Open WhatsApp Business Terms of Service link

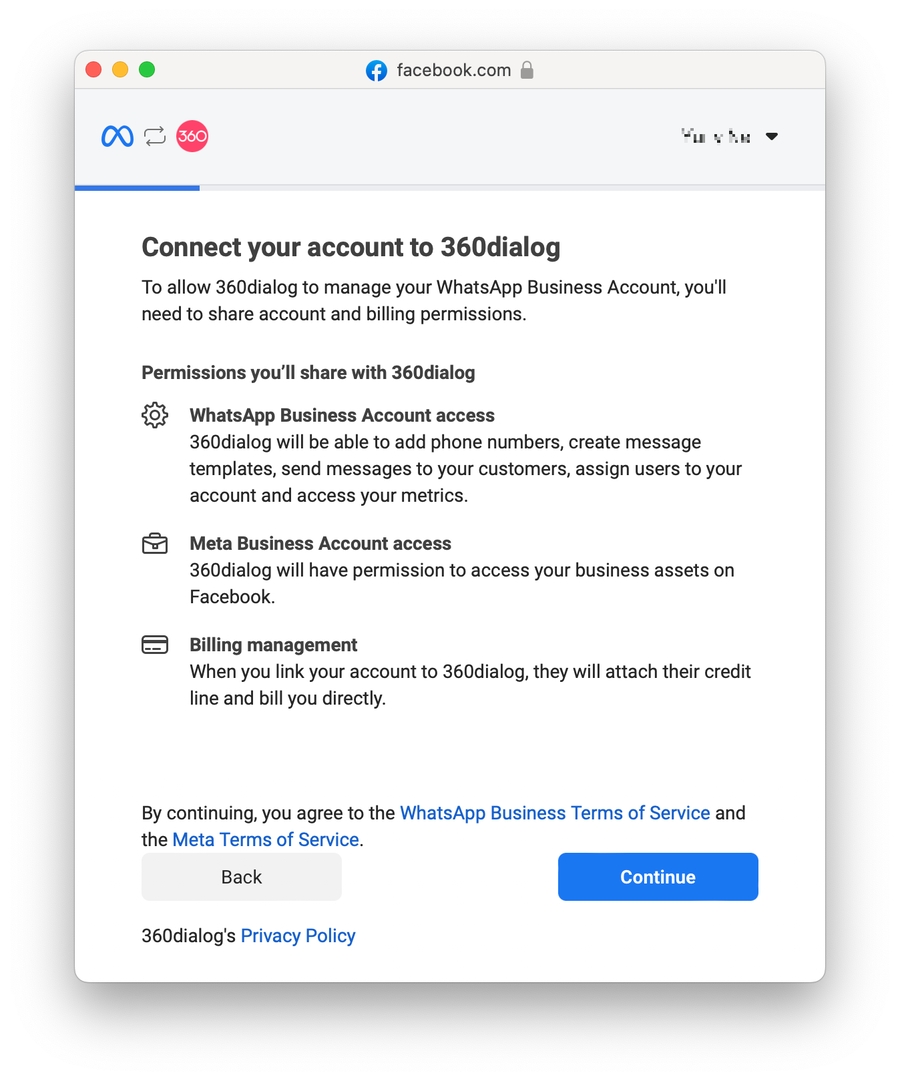(x=555, y=813)
